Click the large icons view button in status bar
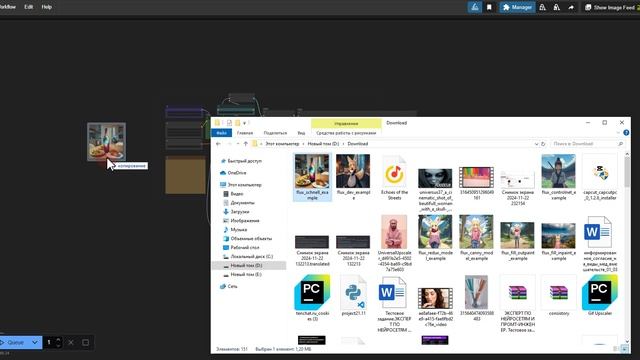This screenshot has height=360, width=640. point(624,349)
